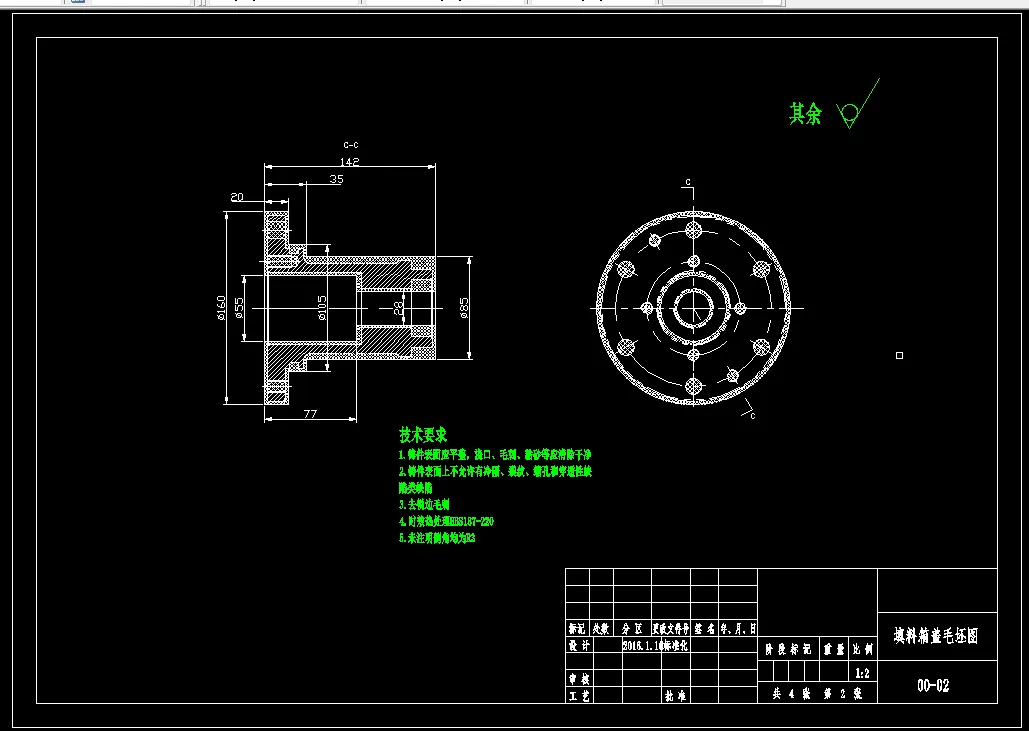
Task: Select the 分区 header cell
Action: pos(632,629)
